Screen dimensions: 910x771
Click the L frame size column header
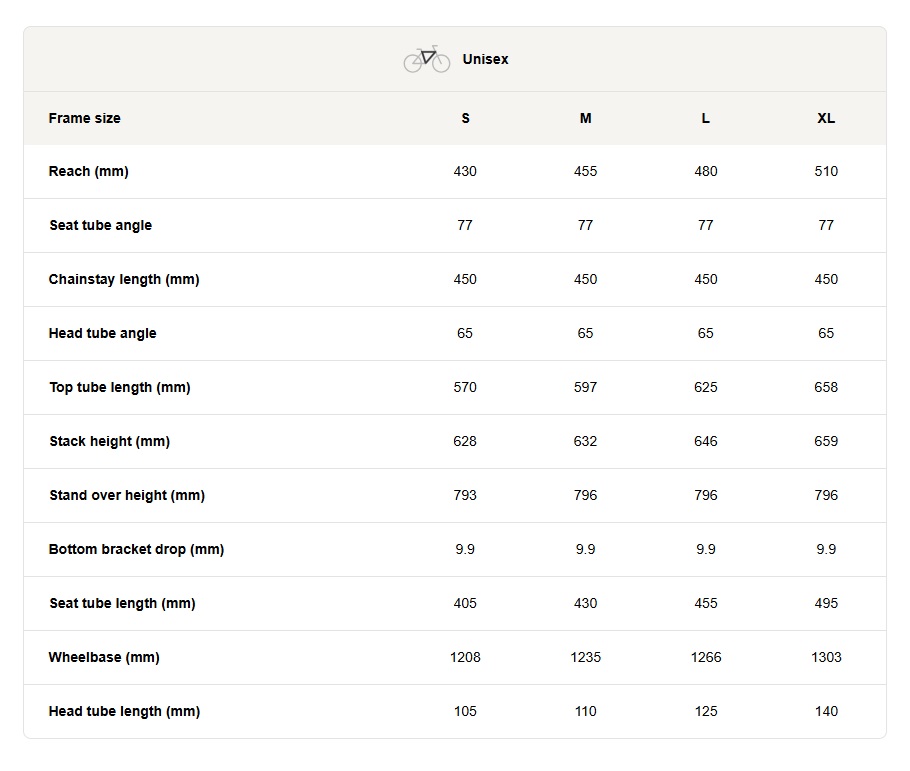click(706, 118)
